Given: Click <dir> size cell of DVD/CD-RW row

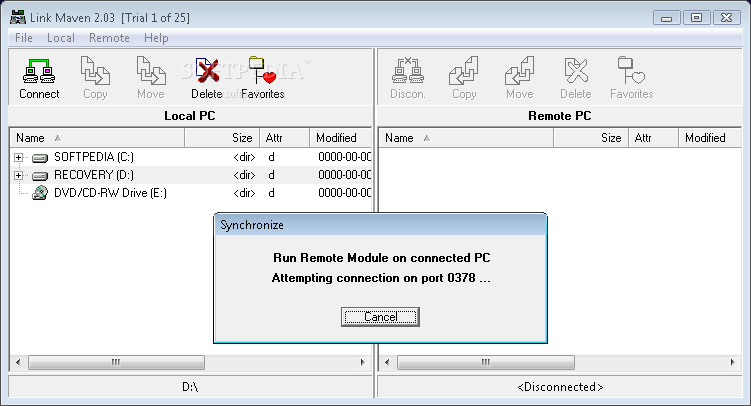Looking at the screenshot, I should coord(244,193).
